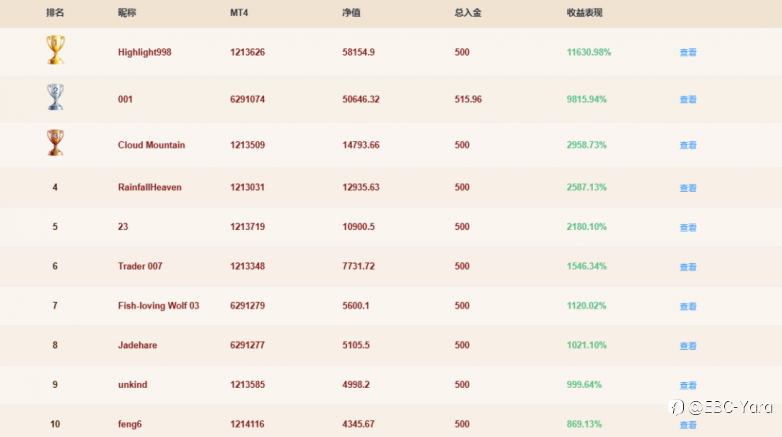View details for Cloud Mountain row
Viewport: 782px width, 437px height.
(688, 145)
